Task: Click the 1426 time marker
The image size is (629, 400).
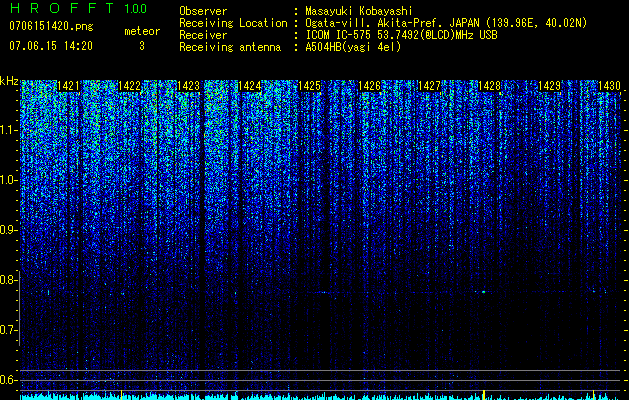Action: 369,86
